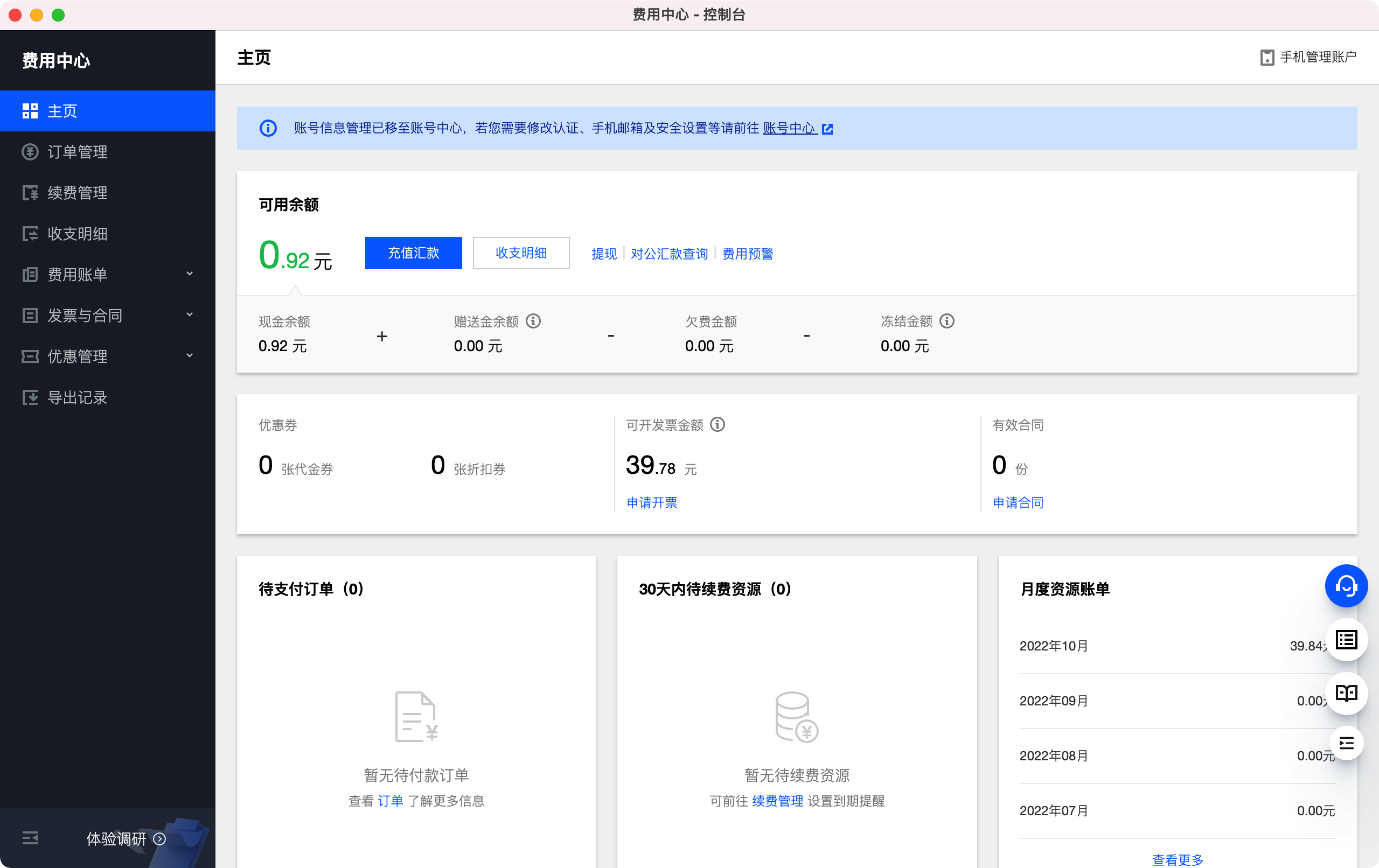Image resolution: width=1379 pixels, height=868 pixels.
Task: Click the info icon beside 赠送金余额
Action: (x=533, y=321)
